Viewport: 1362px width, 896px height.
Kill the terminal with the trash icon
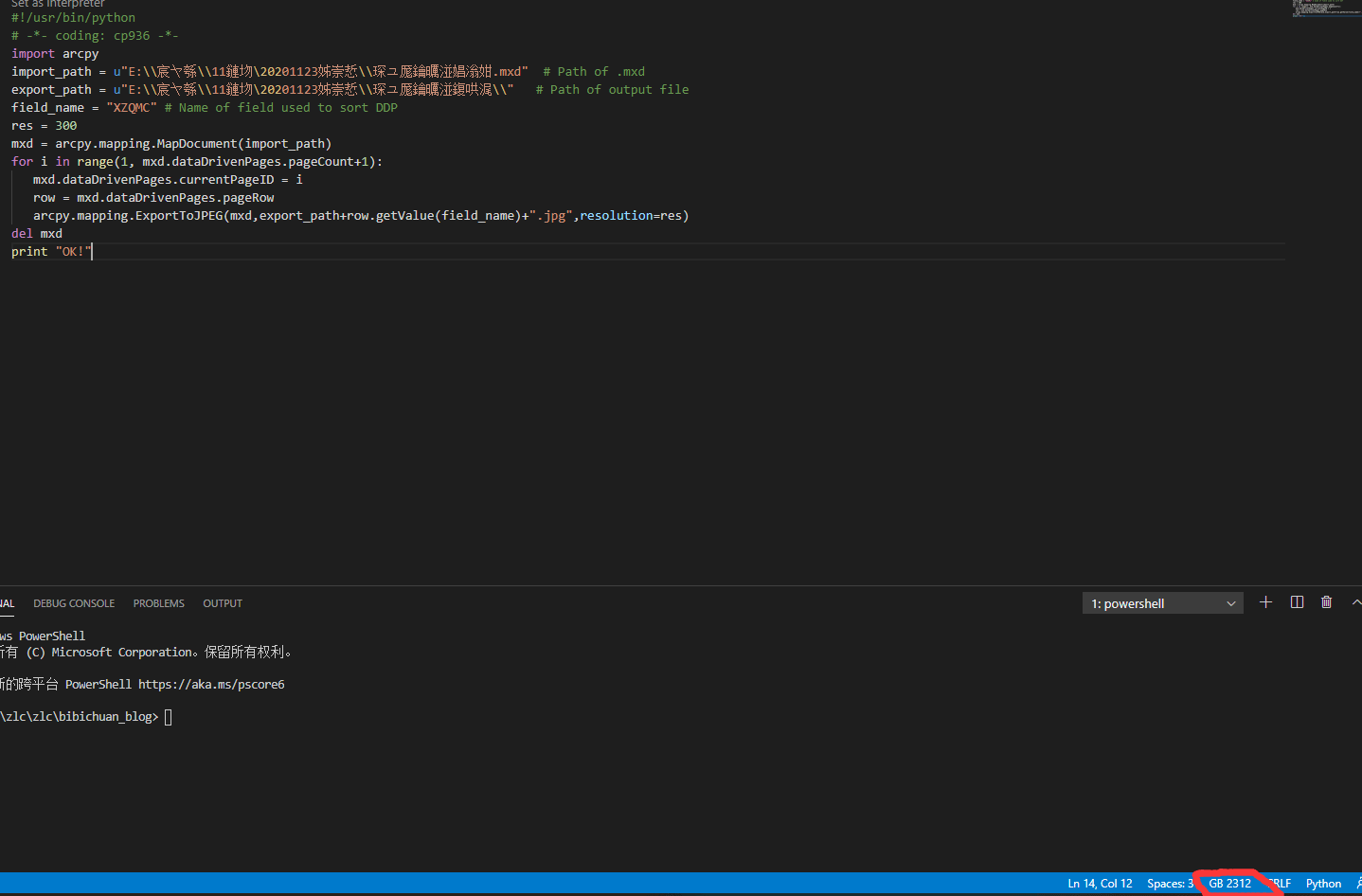click(1326, 602)
